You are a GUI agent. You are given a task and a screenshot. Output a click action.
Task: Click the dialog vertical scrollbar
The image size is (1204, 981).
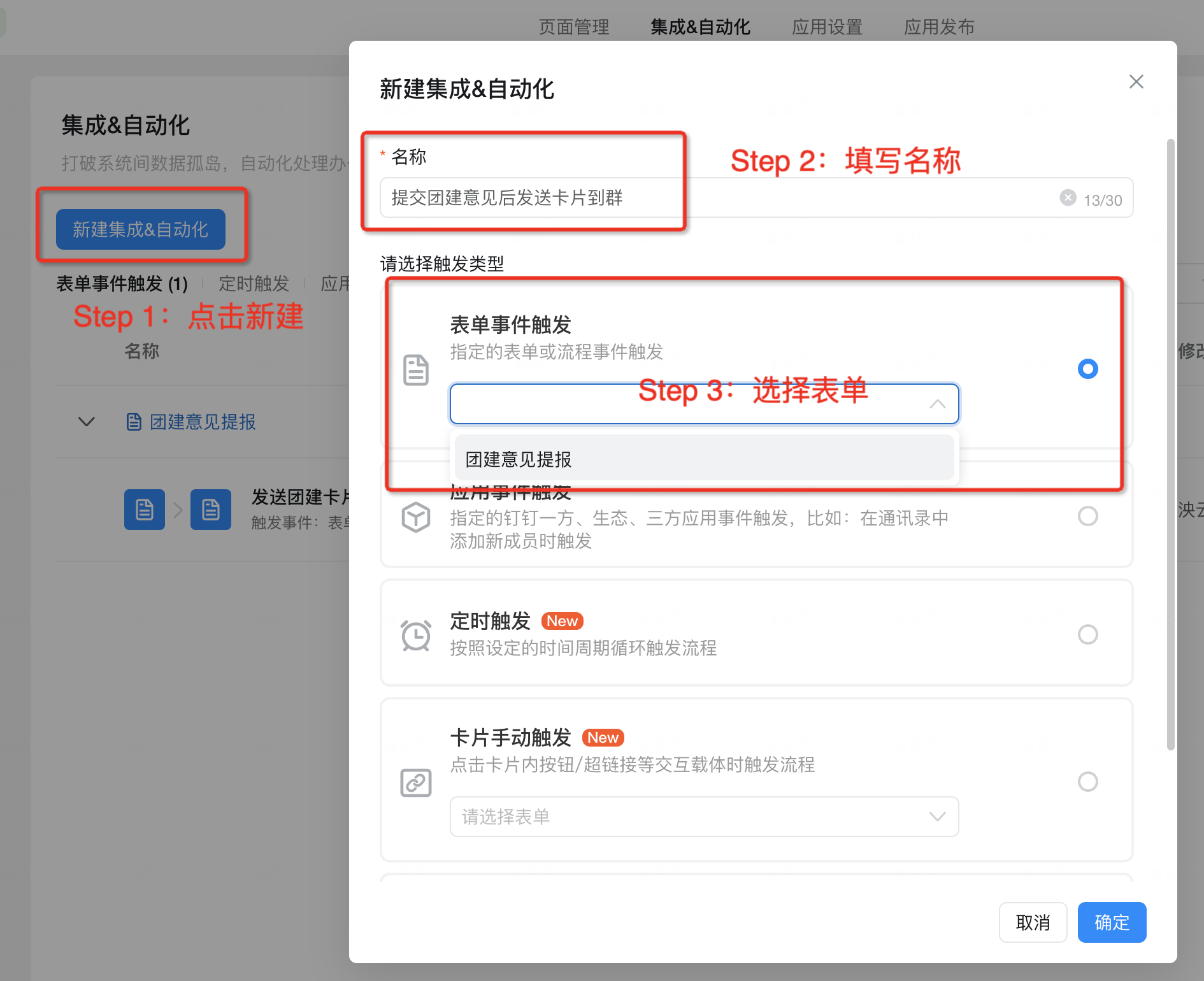pyautogui.click(x=1170, y=445)
